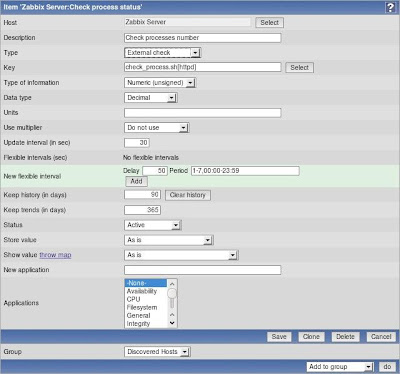Click Select button next to Host field
The height and width of the screenshot is (374, 400).
[269, 23]
